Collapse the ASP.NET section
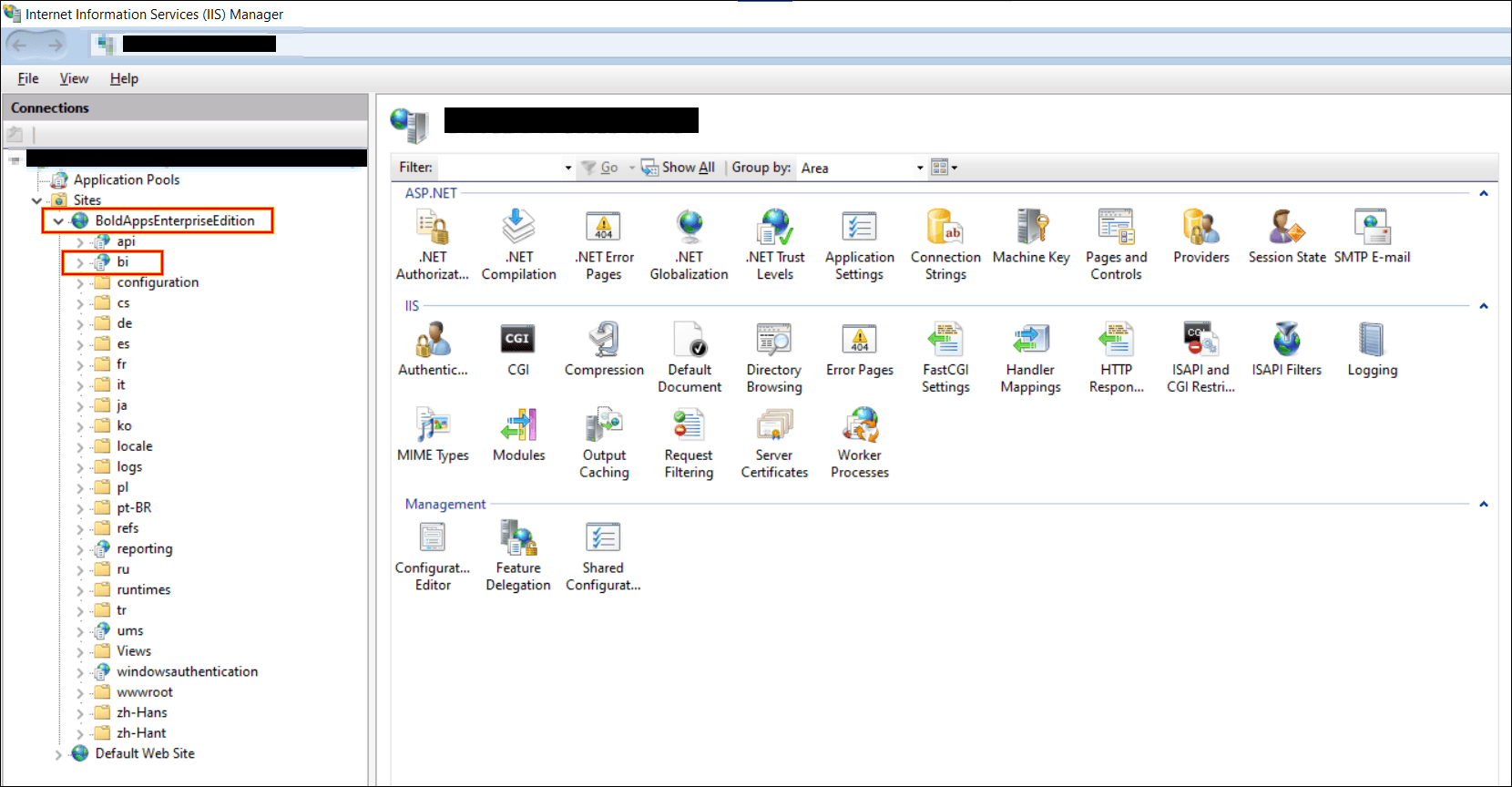1512x787 pixels. tap(1484, 193)
